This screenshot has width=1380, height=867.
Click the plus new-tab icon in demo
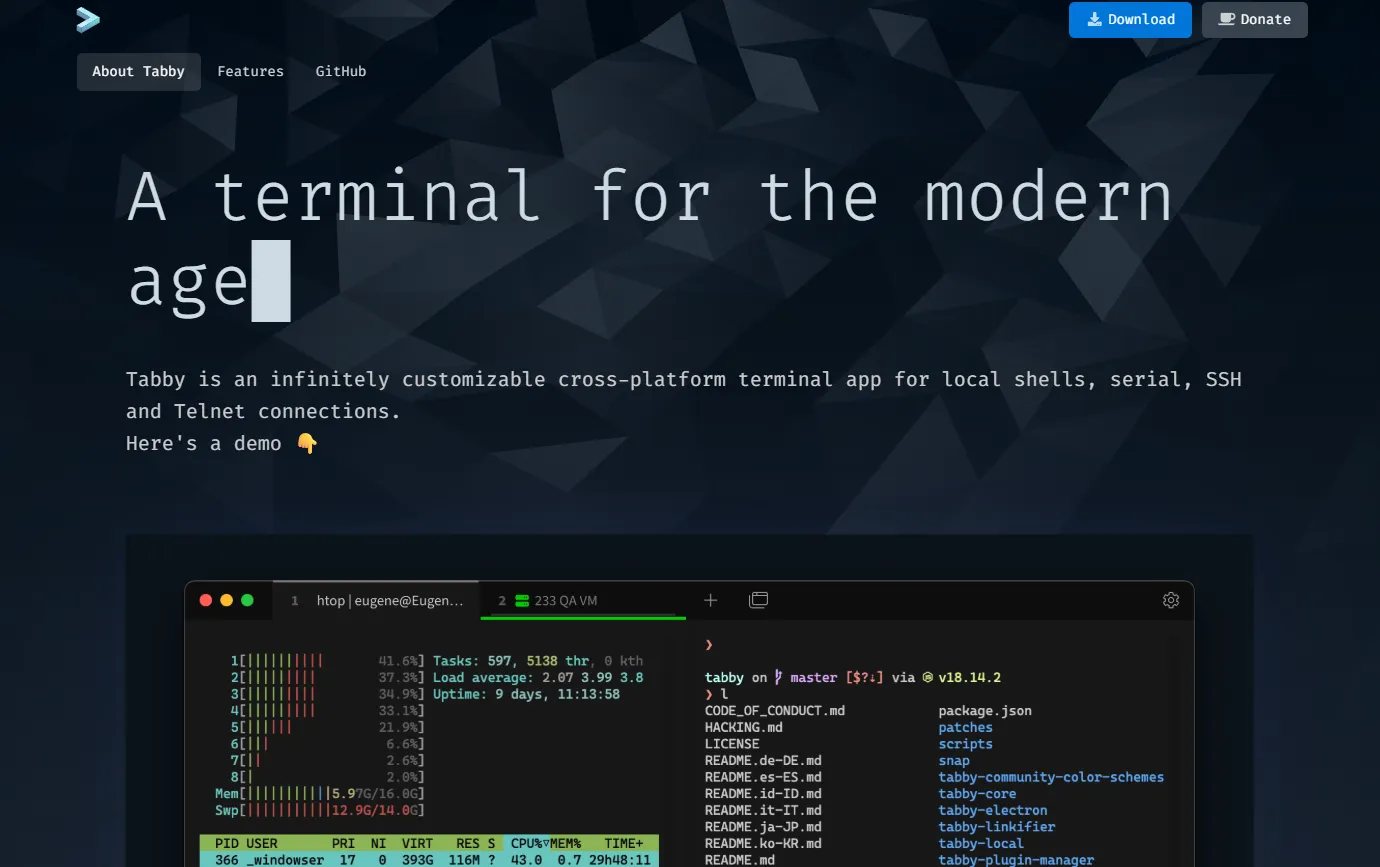(711, 600)
